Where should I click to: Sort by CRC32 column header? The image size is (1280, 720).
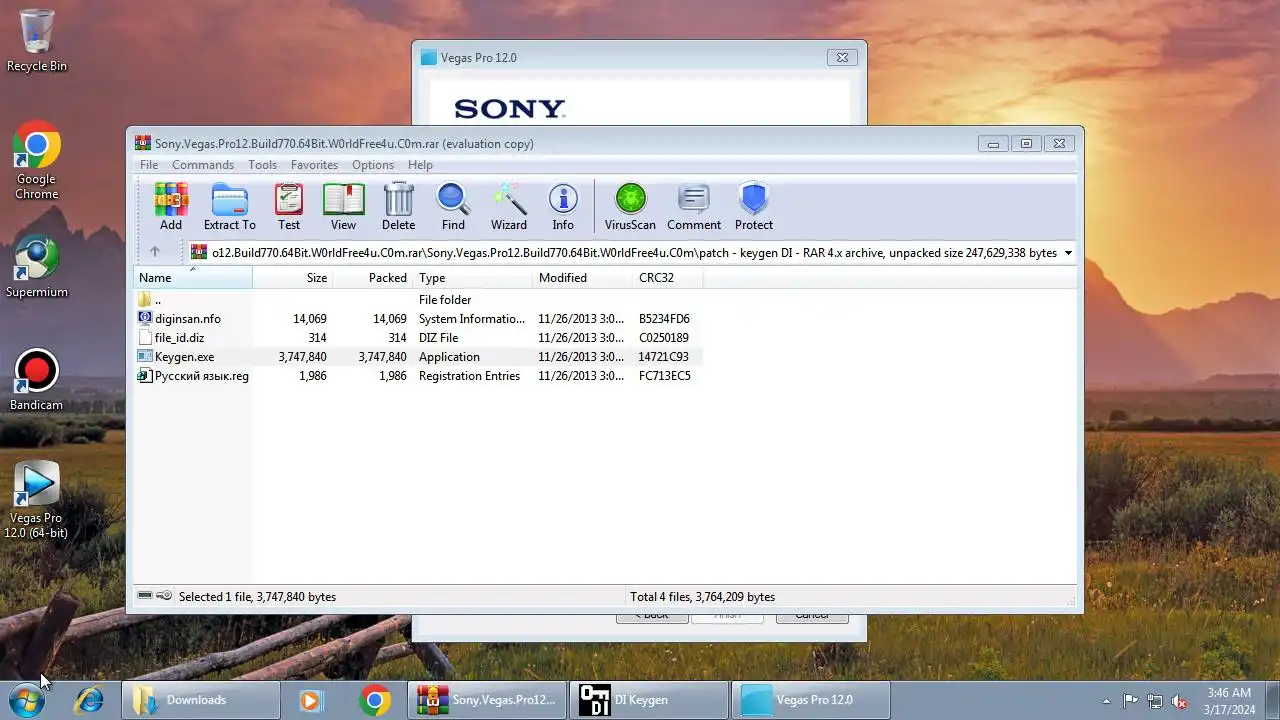667,278
